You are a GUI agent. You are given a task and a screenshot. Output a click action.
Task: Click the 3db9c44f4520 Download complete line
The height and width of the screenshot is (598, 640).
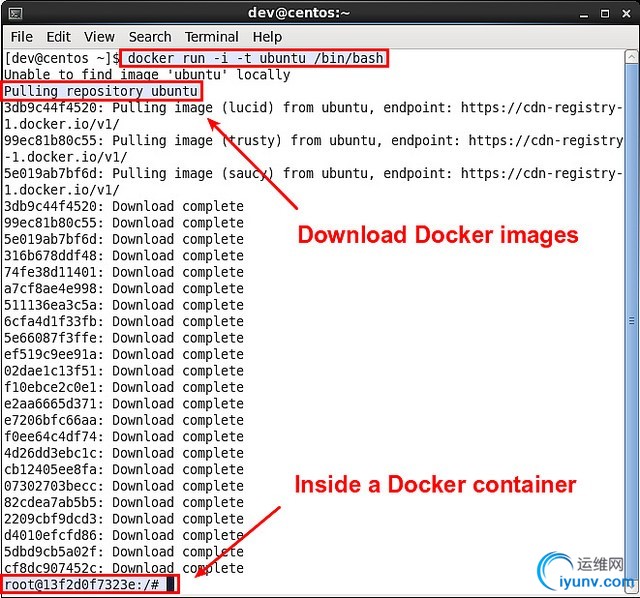click(124, 206)
